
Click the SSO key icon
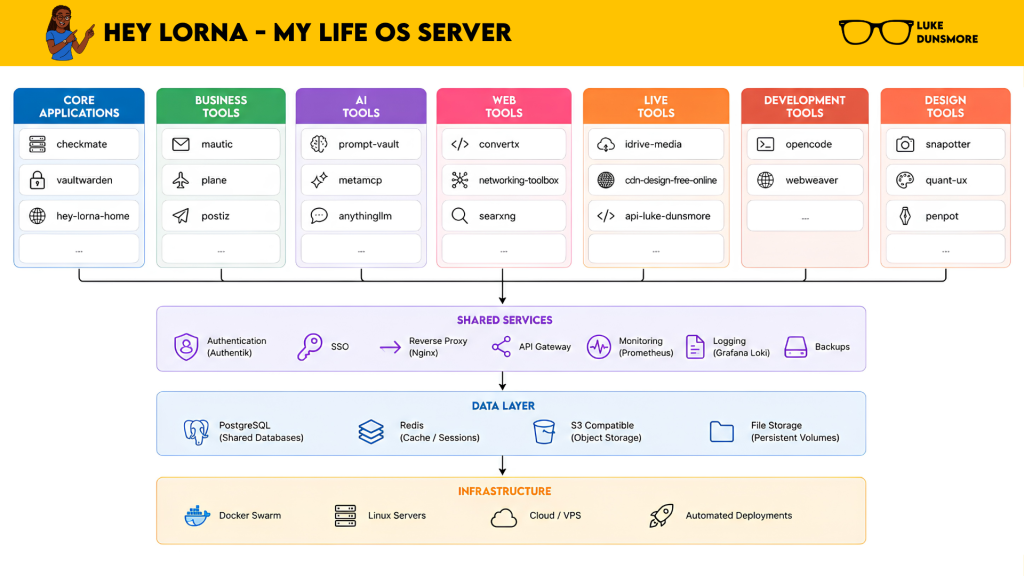(310, 347)
